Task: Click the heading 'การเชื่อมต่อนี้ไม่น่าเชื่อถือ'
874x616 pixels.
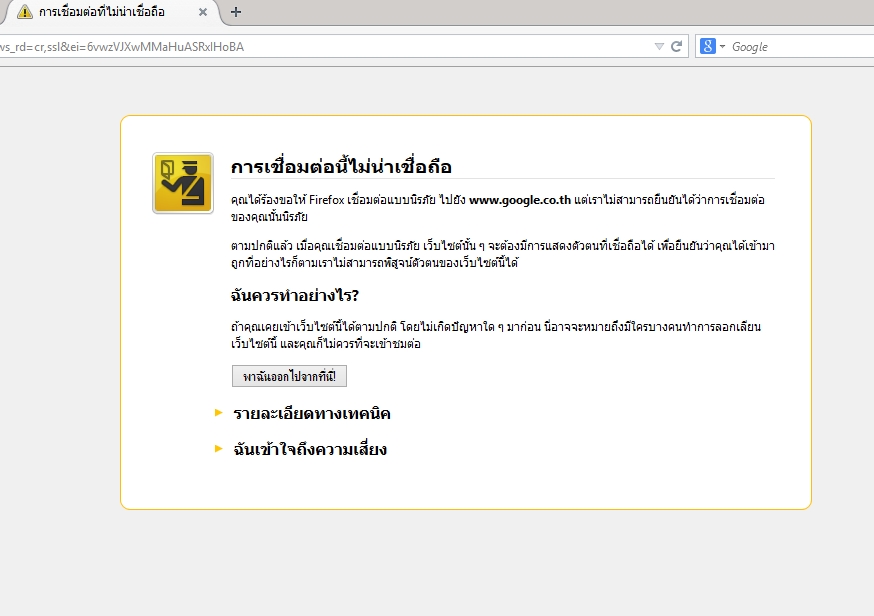Action: [341, 166]
